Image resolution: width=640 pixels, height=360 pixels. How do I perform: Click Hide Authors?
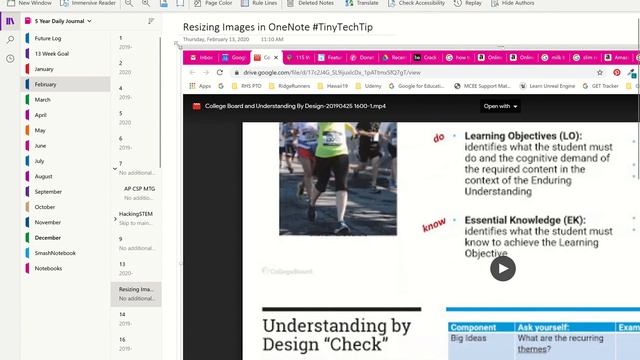[x=513, y=3]
